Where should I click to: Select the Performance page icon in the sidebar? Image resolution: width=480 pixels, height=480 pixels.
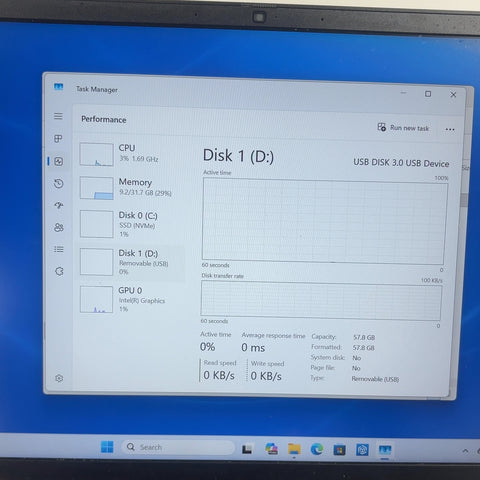59,162
